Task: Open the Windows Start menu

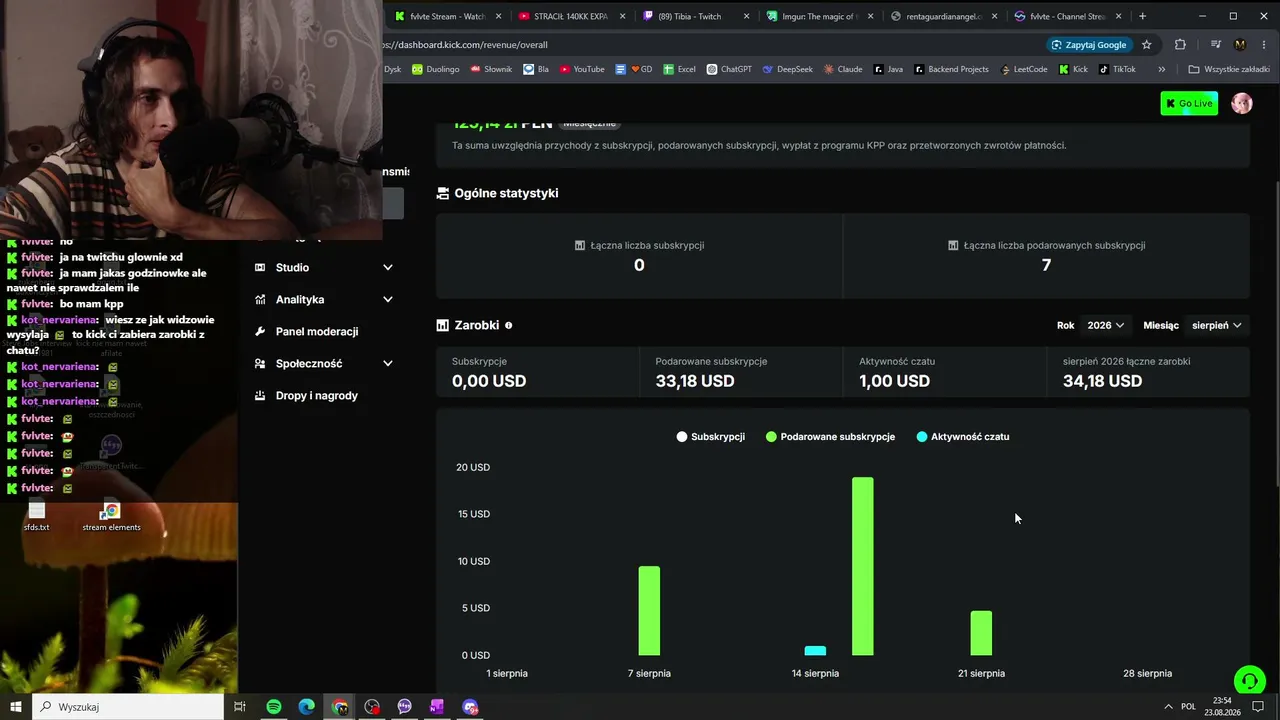Action: [15, 707]
